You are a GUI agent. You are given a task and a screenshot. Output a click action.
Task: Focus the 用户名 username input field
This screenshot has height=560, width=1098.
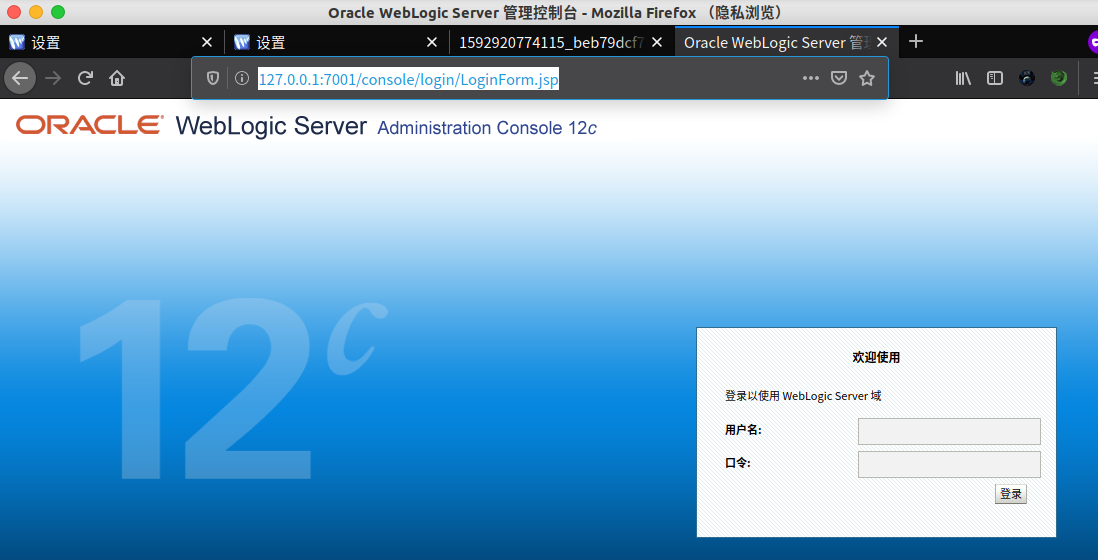[x=949, y=431]
